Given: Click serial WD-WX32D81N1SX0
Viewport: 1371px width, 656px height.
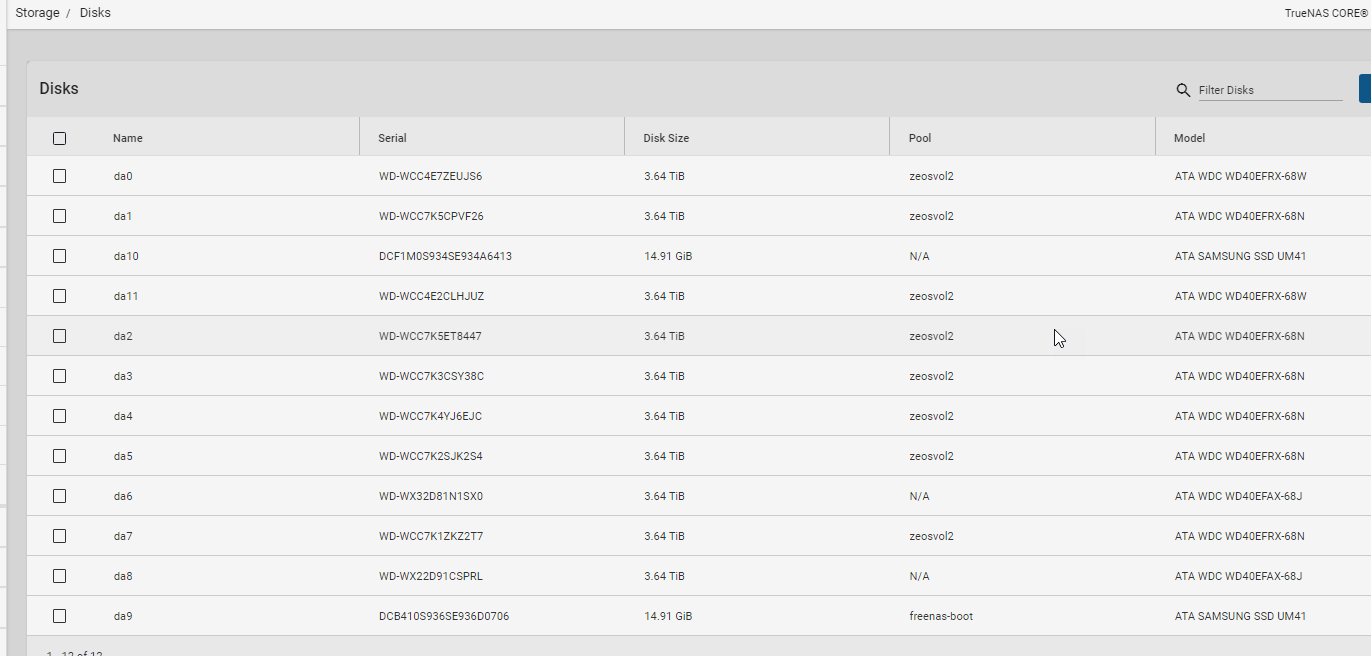Looking at the screenshot, I should coord(431,496).
